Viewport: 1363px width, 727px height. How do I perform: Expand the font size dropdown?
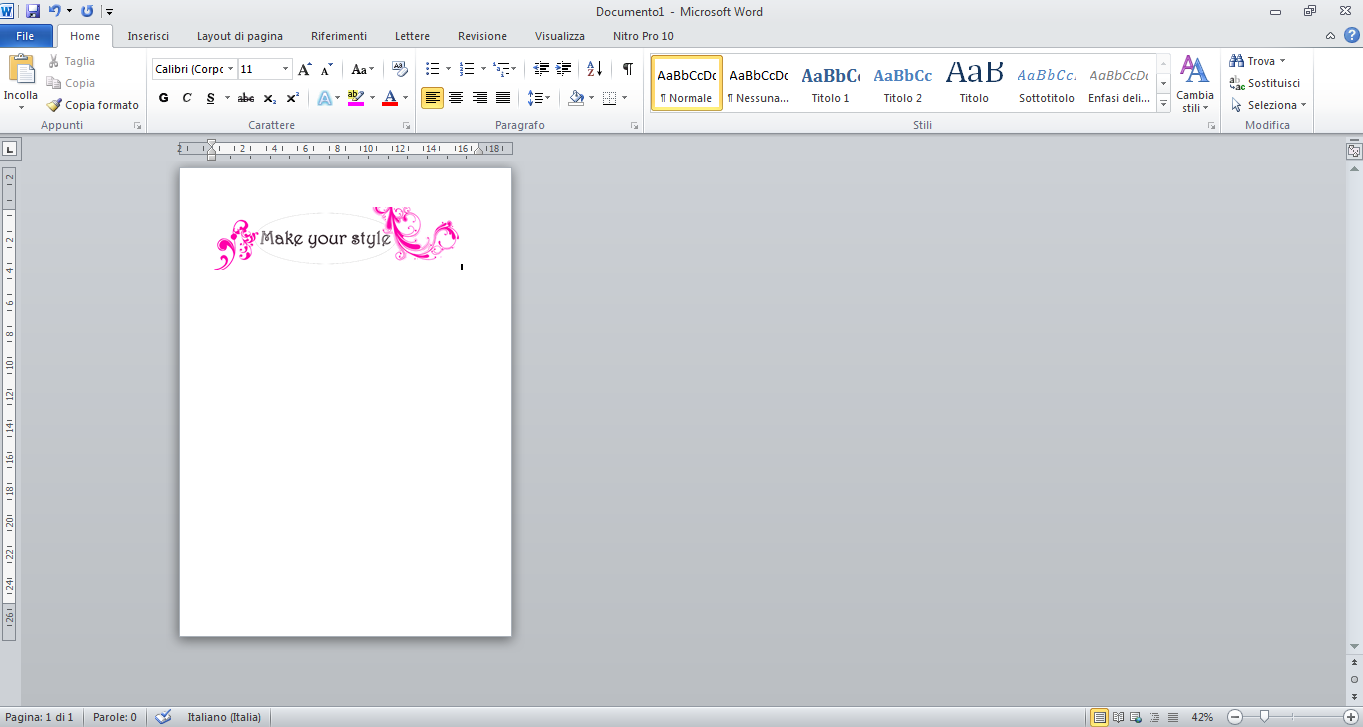point(286,69)
